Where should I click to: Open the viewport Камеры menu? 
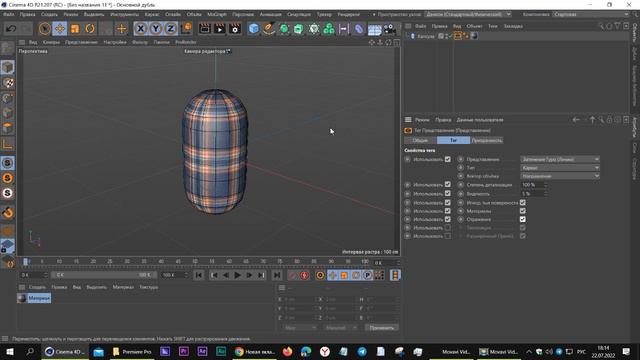51,42
